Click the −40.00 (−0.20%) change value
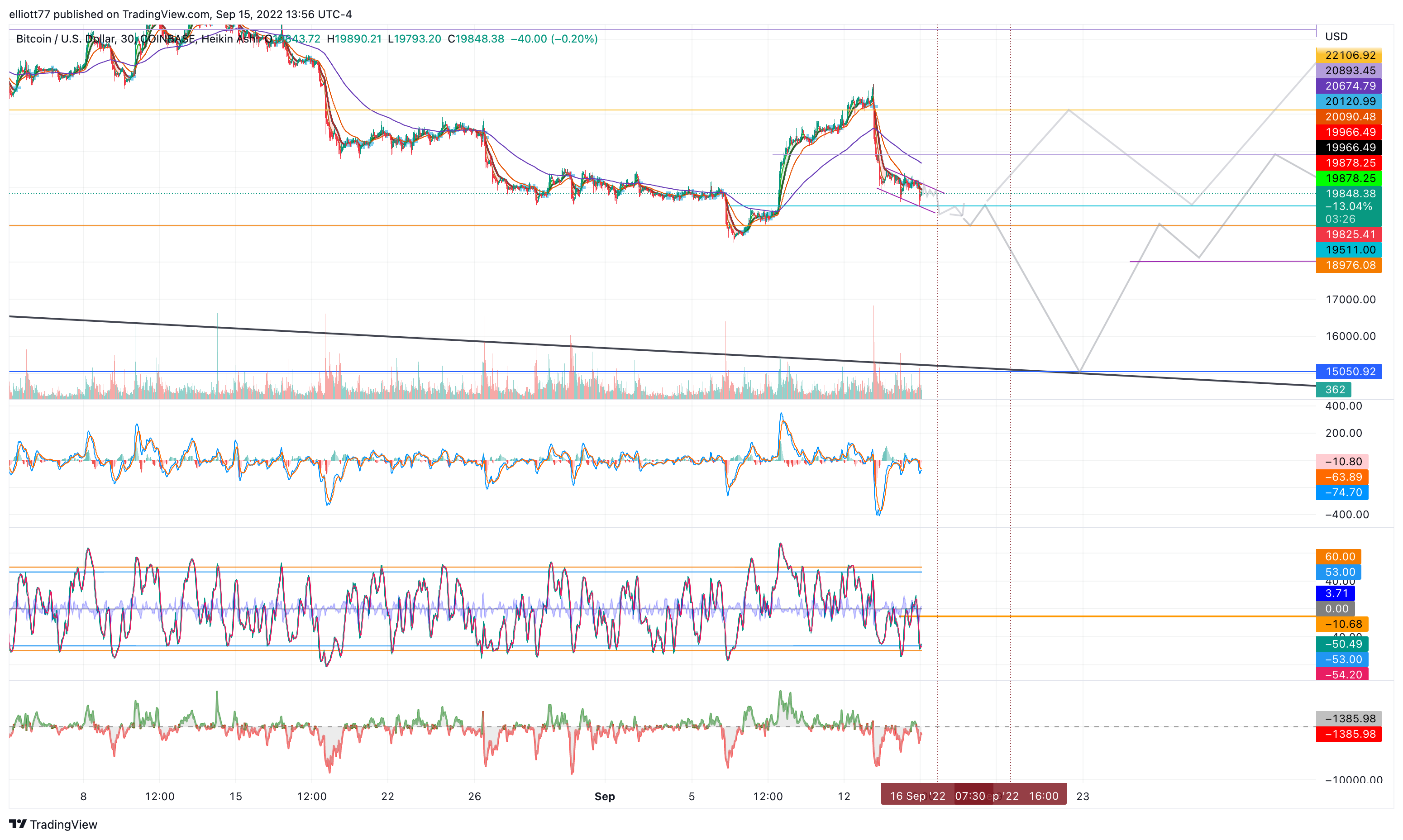 (554, 38)
